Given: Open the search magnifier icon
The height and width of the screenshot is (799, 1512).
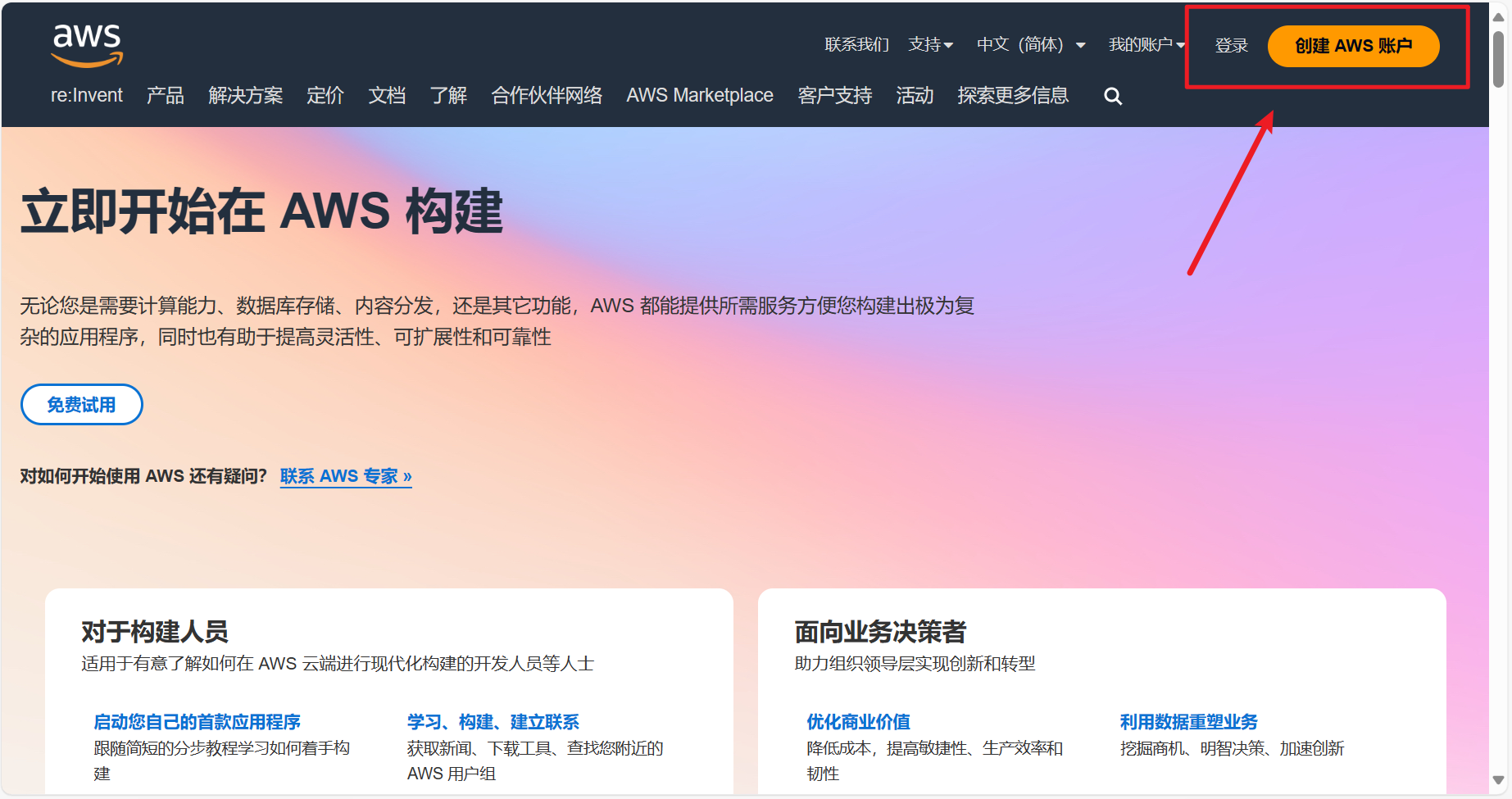Looking at the screenshot, I should (1113, 96).
